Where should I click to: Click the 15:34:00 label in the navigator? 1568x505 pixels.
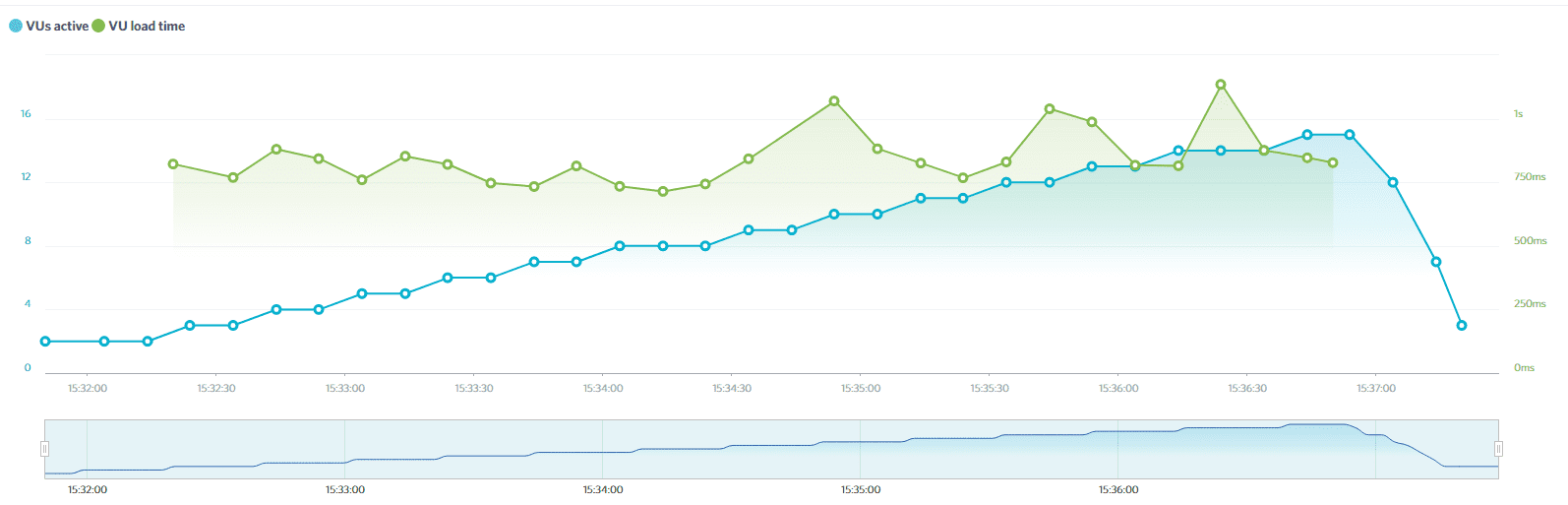[602, 489]
